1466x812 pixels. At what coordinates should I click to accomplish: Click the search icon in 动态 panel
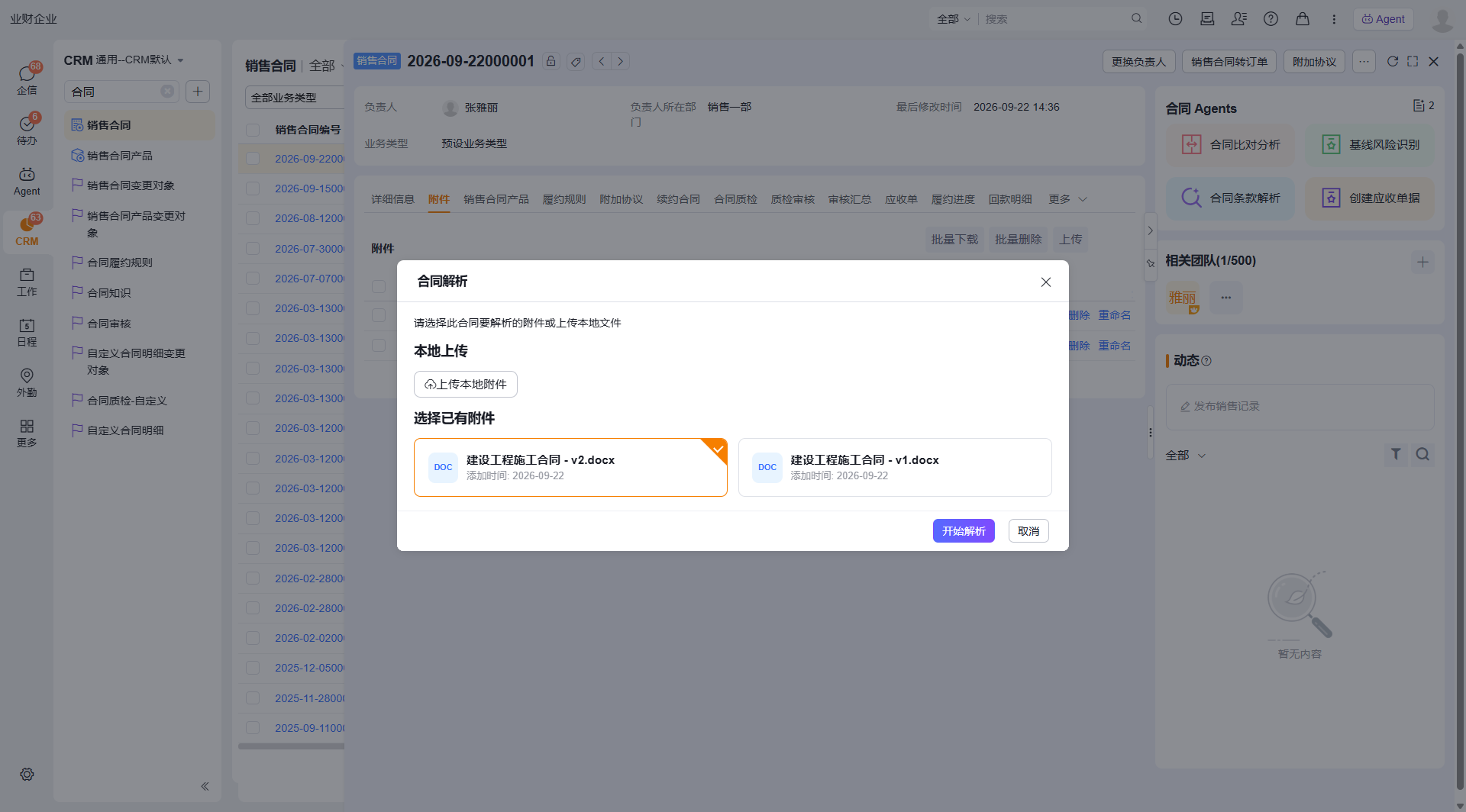click(1422, 454)
